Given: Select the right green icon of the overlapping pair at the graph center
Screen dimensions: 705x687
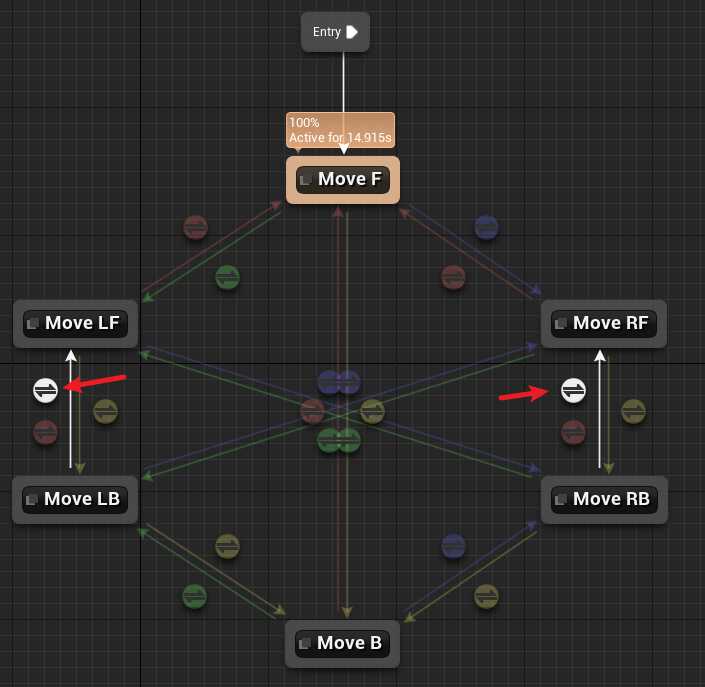Looking at the screenshot, I should (x=349, y=440).
